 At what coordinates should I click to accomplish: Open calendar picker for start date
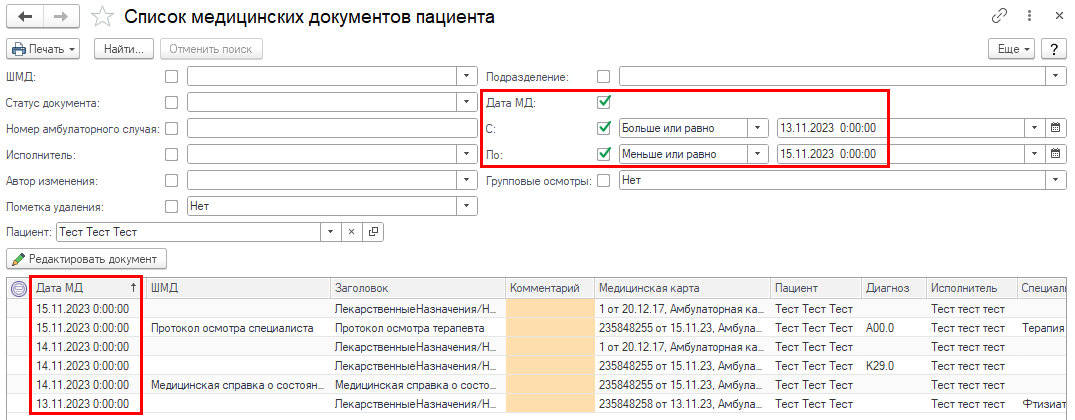click(1054, 128)
